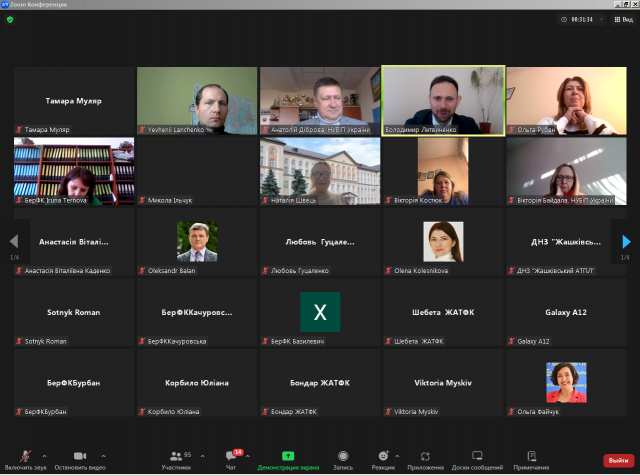Select Вікторія Костюк's video tile
The width and height of the screenshot is (640, 476).
tap(443, 171)
